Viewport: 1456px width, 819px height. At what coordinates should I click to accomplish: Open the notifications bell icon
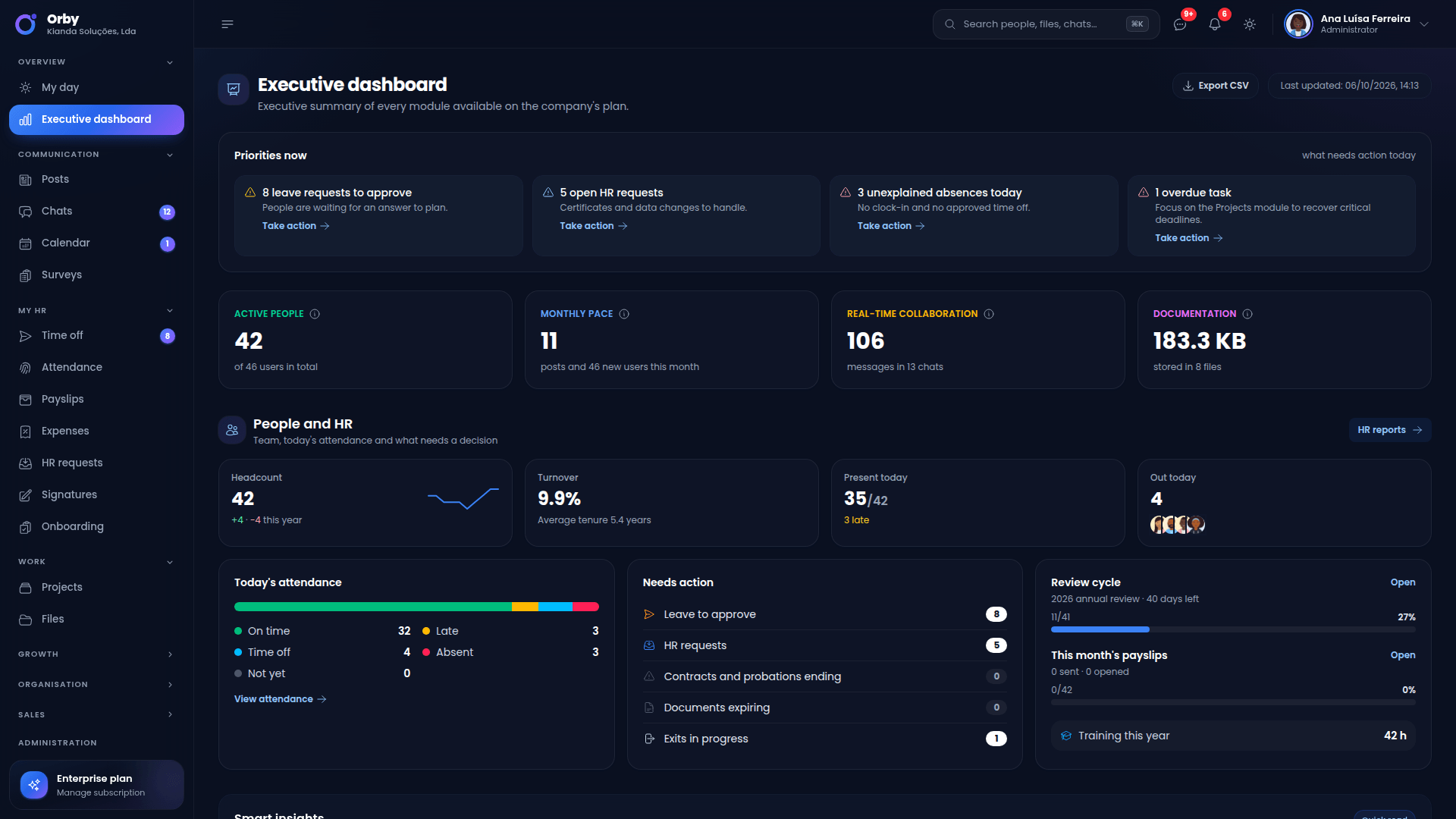[x=1215, y=24]
